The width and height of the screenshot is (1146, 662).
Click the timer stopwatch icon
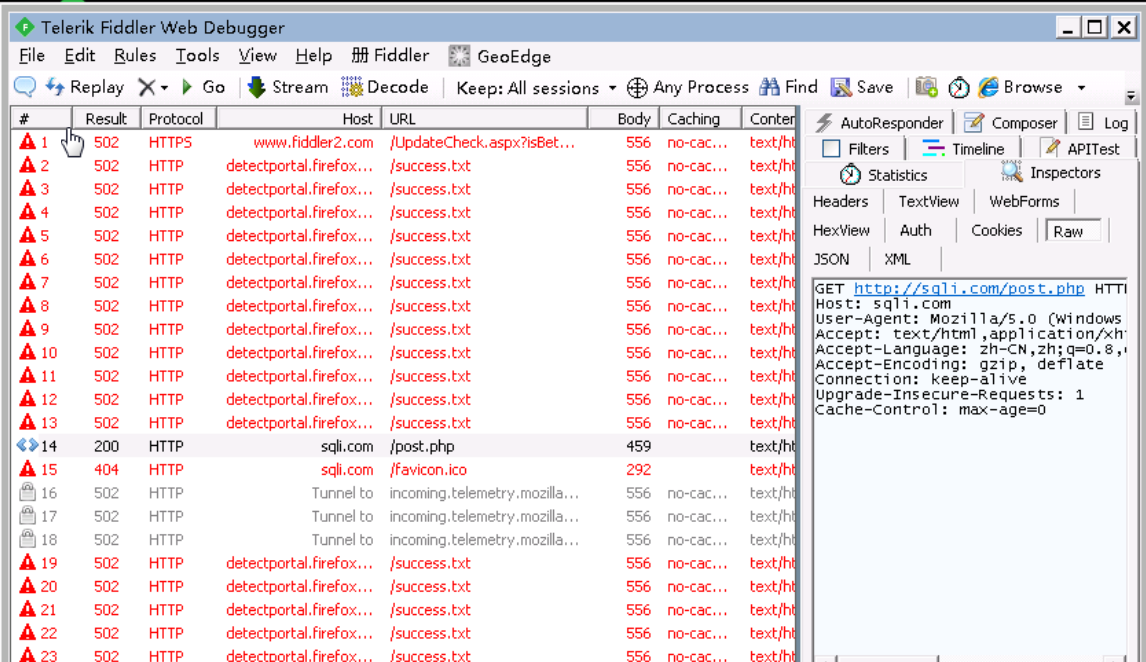[958, 88]
